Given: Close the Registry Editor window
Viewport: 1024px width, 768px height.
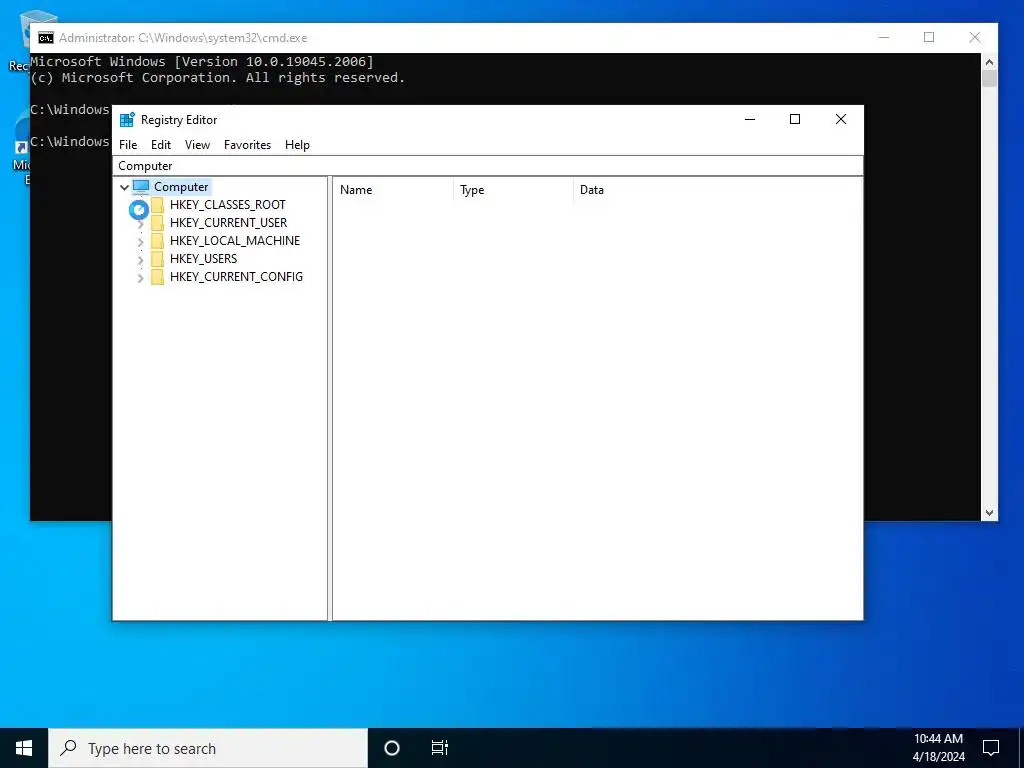Looking at the screenshot, I should pyautogui.click(x=840, y=120).
